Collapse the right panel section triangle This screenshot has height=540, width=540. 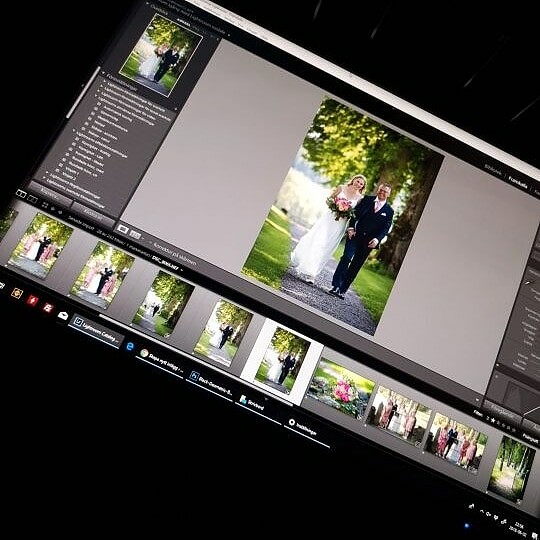tap(497, 365)
